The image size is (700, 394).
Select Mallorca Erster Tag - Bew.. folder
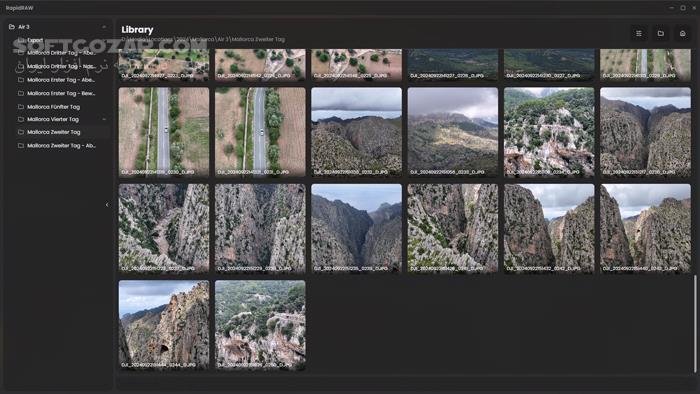(62, 93)
